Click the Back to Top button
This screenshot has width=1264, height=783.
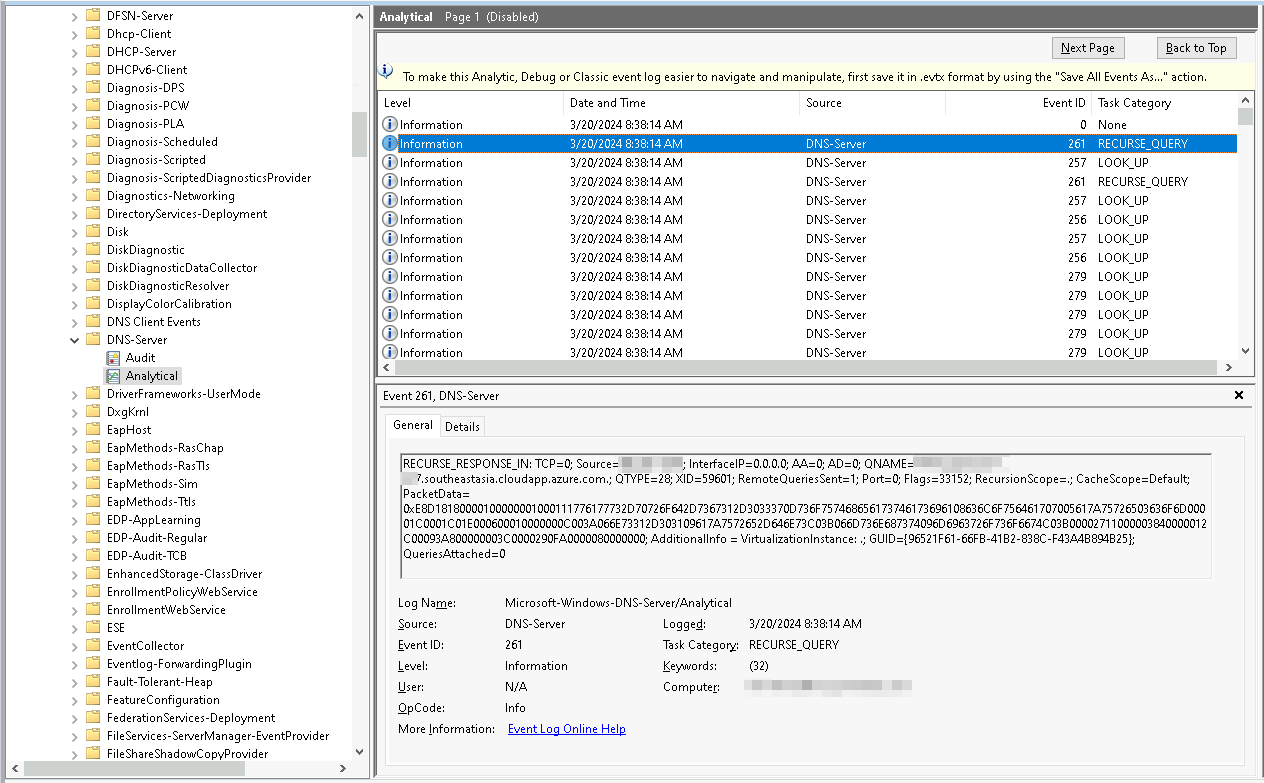point(1196,47)
